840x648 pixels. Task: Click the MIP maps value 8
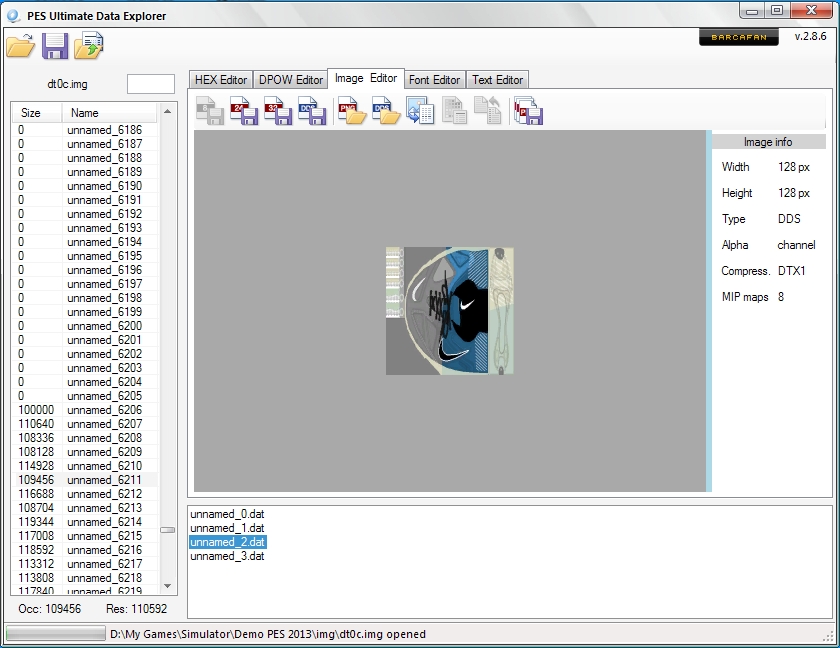click(781, 297)
